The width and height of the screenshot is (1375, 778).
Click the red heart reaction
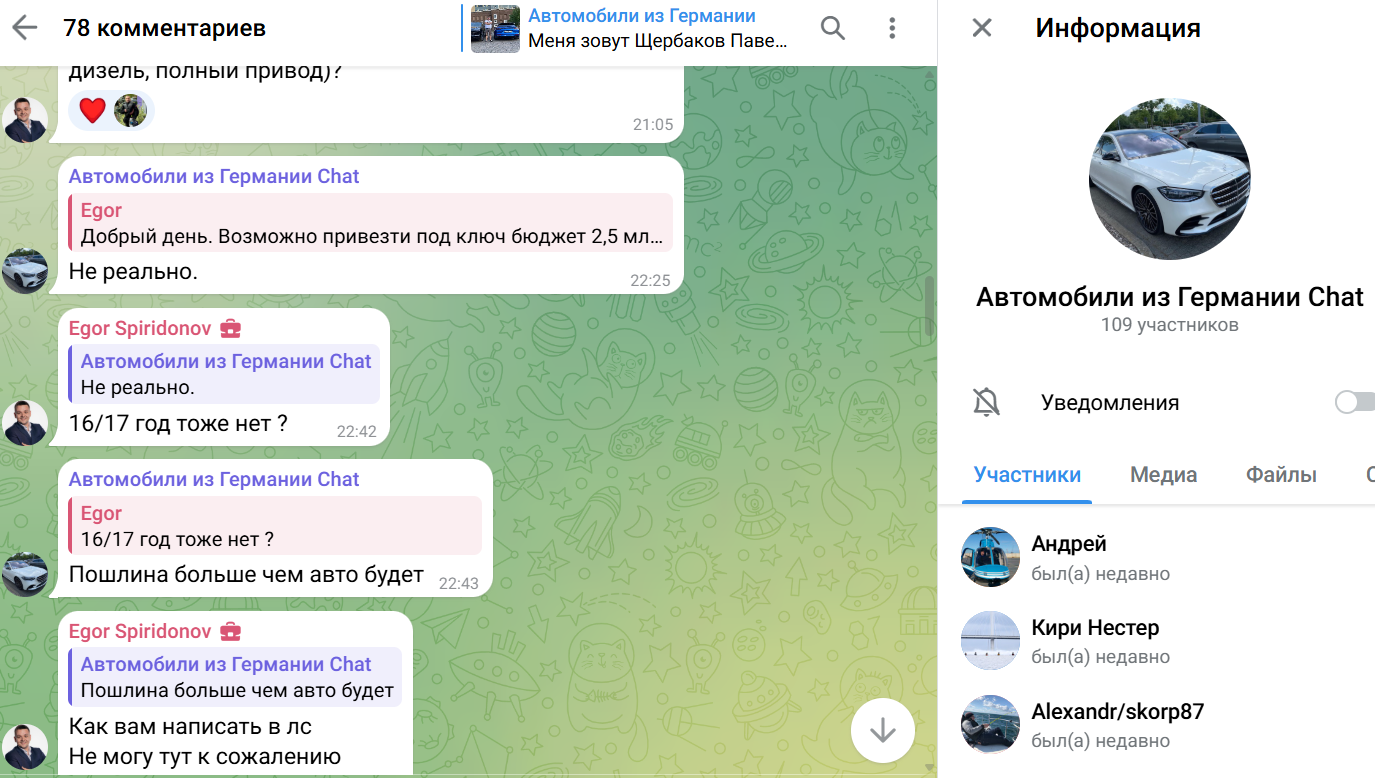pos(92,110)
